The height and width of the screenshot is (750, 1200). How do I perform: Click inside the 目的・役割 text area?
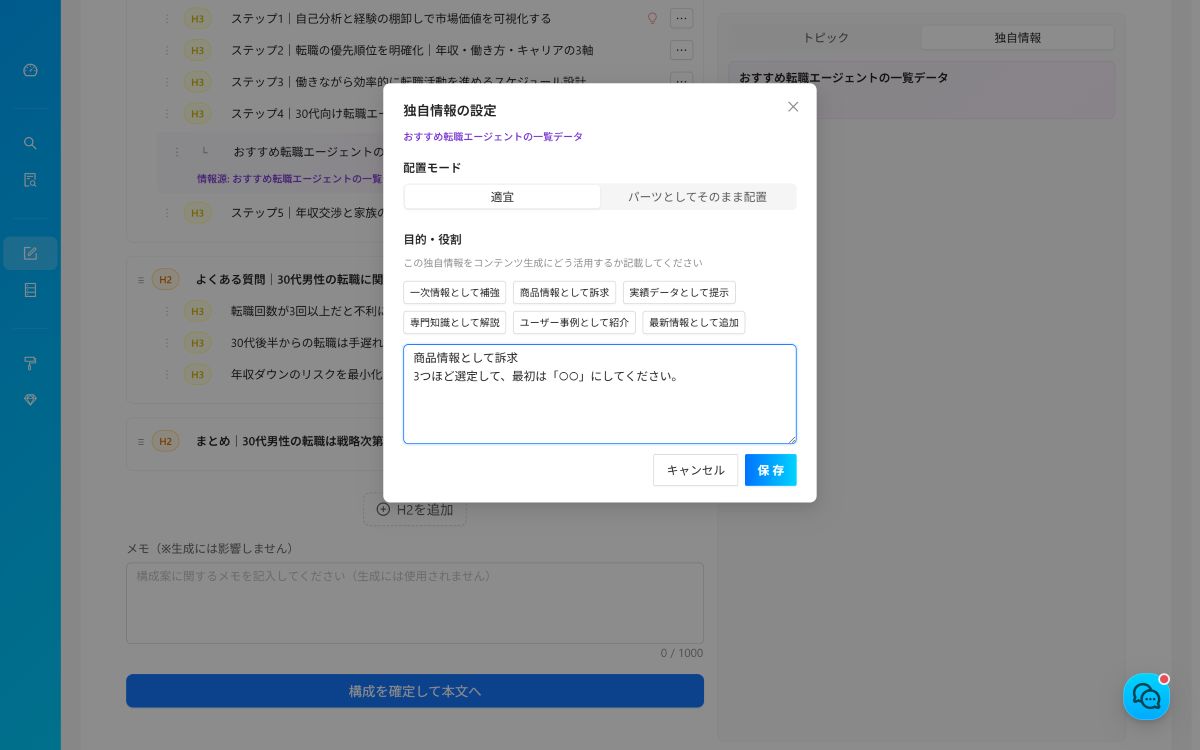(x=600, y=394)
